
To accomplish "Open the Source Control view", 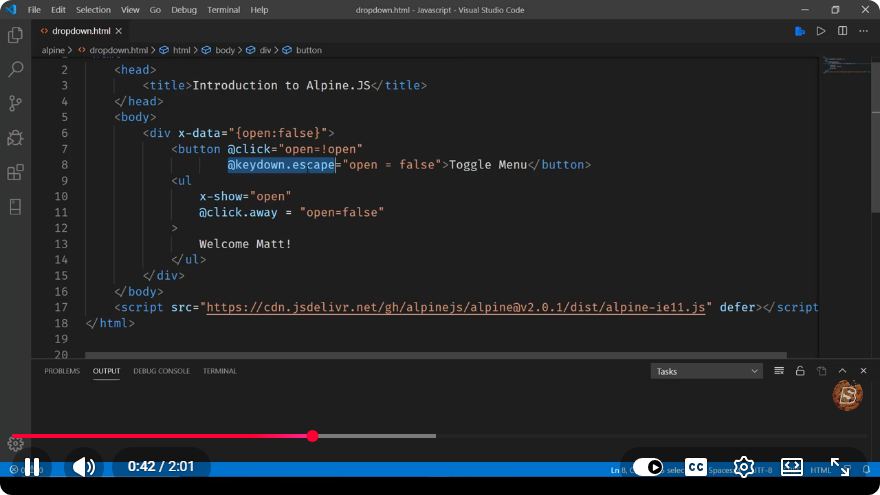I will click(15, 103).
